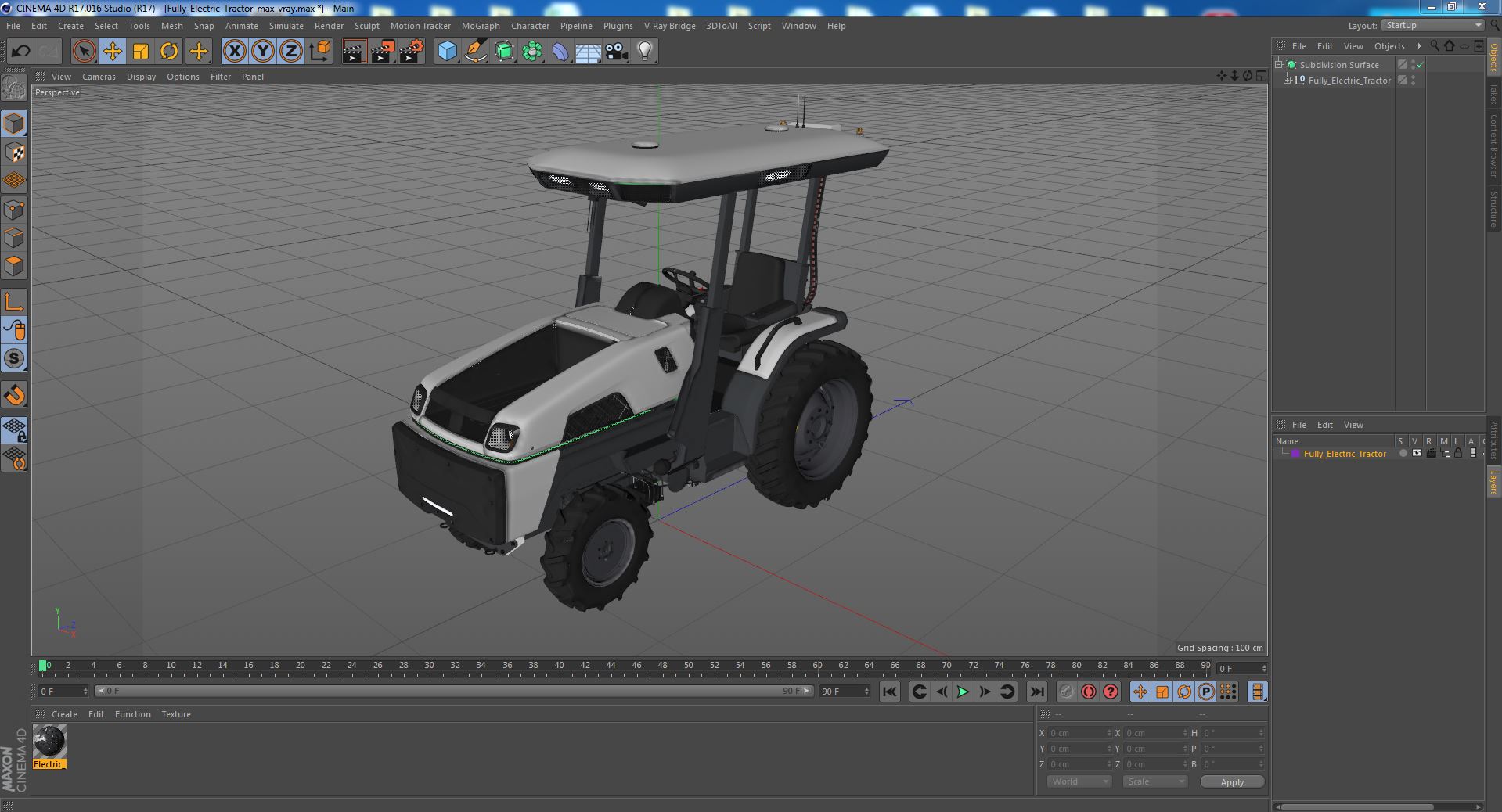Add a Light object
The image size is (1502, 812).
pos(644,52)
